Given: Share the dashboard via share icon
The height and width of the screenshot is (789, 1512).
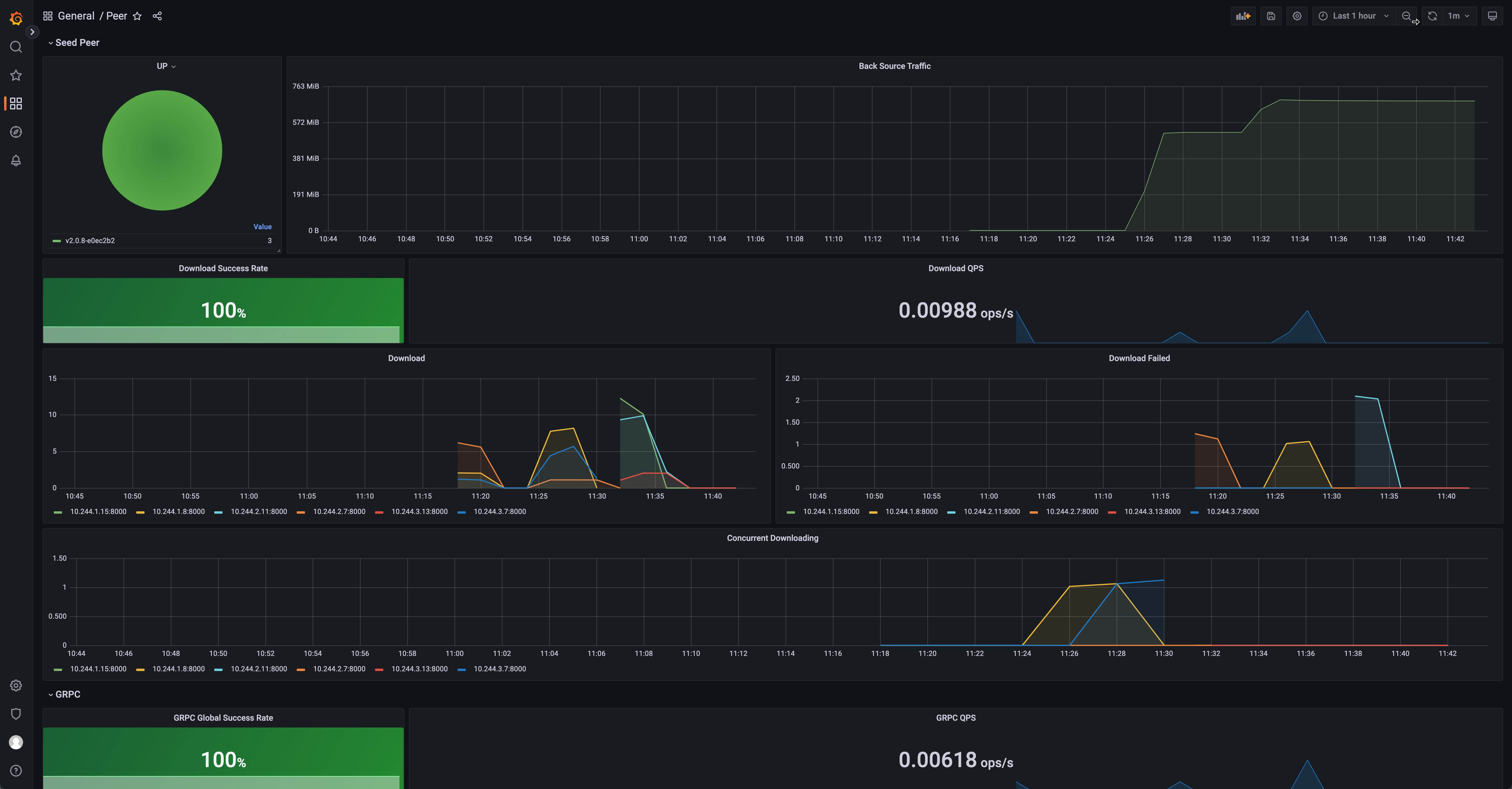Looking at the screenshot, I should [157, 16].
